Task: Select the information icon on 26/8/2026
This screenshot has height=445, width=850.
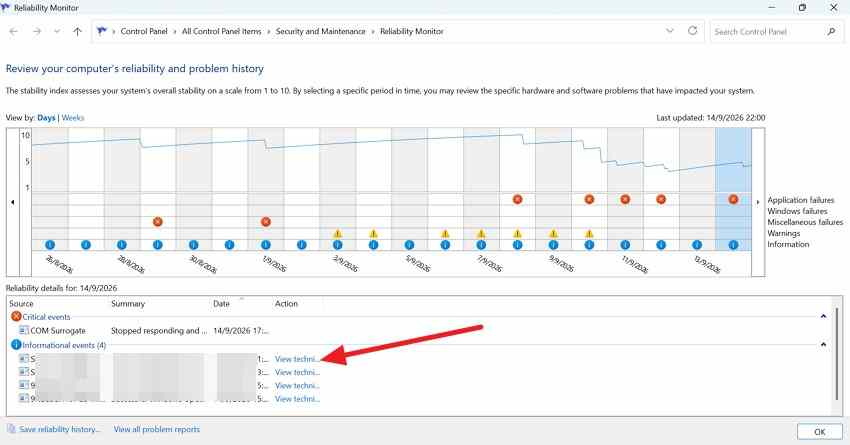Action: click(50, 245)
